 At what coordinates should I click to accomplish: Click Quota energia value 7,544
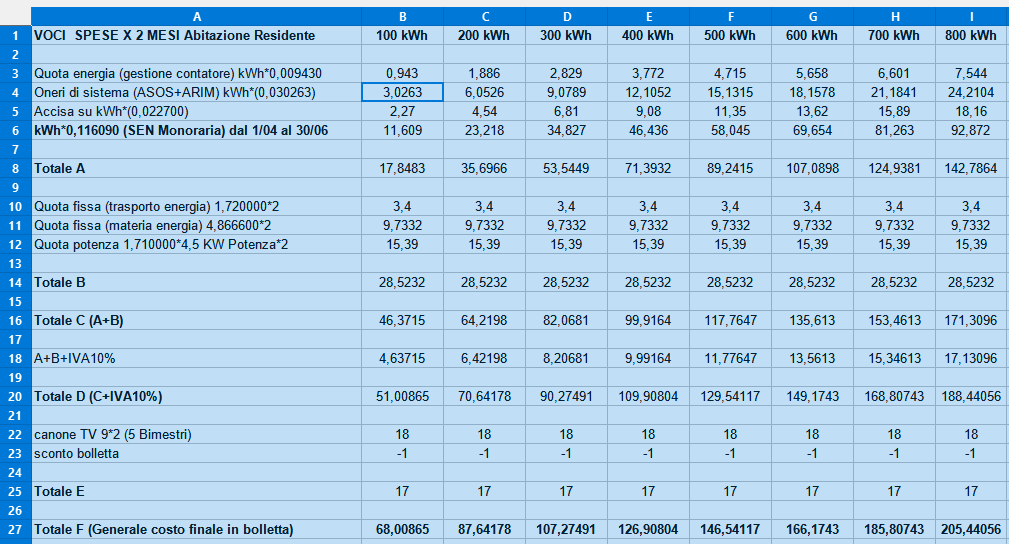pos(972,73)
